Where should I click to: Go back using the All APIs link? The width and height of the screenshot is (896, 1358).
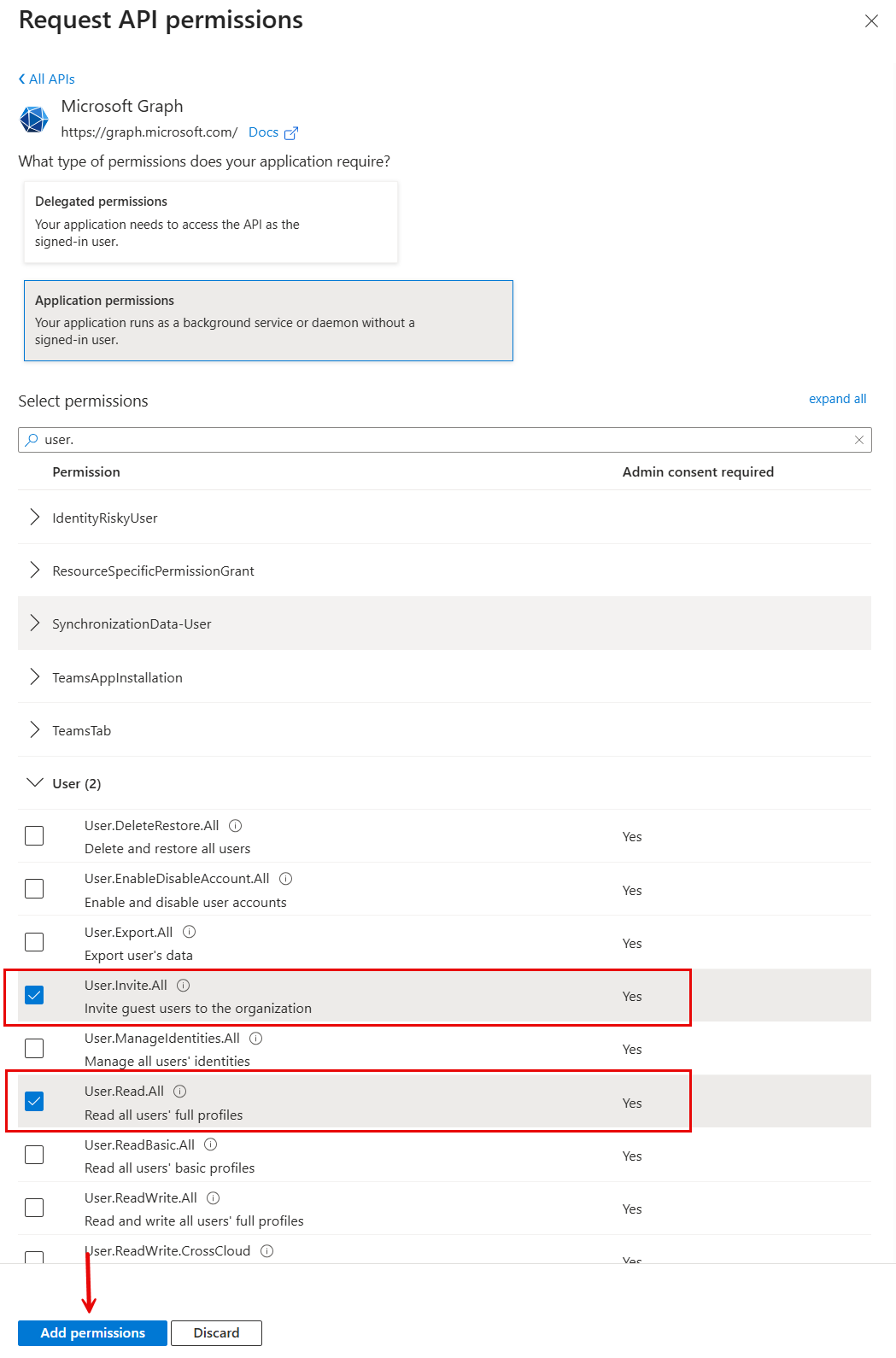coord(45,79)
